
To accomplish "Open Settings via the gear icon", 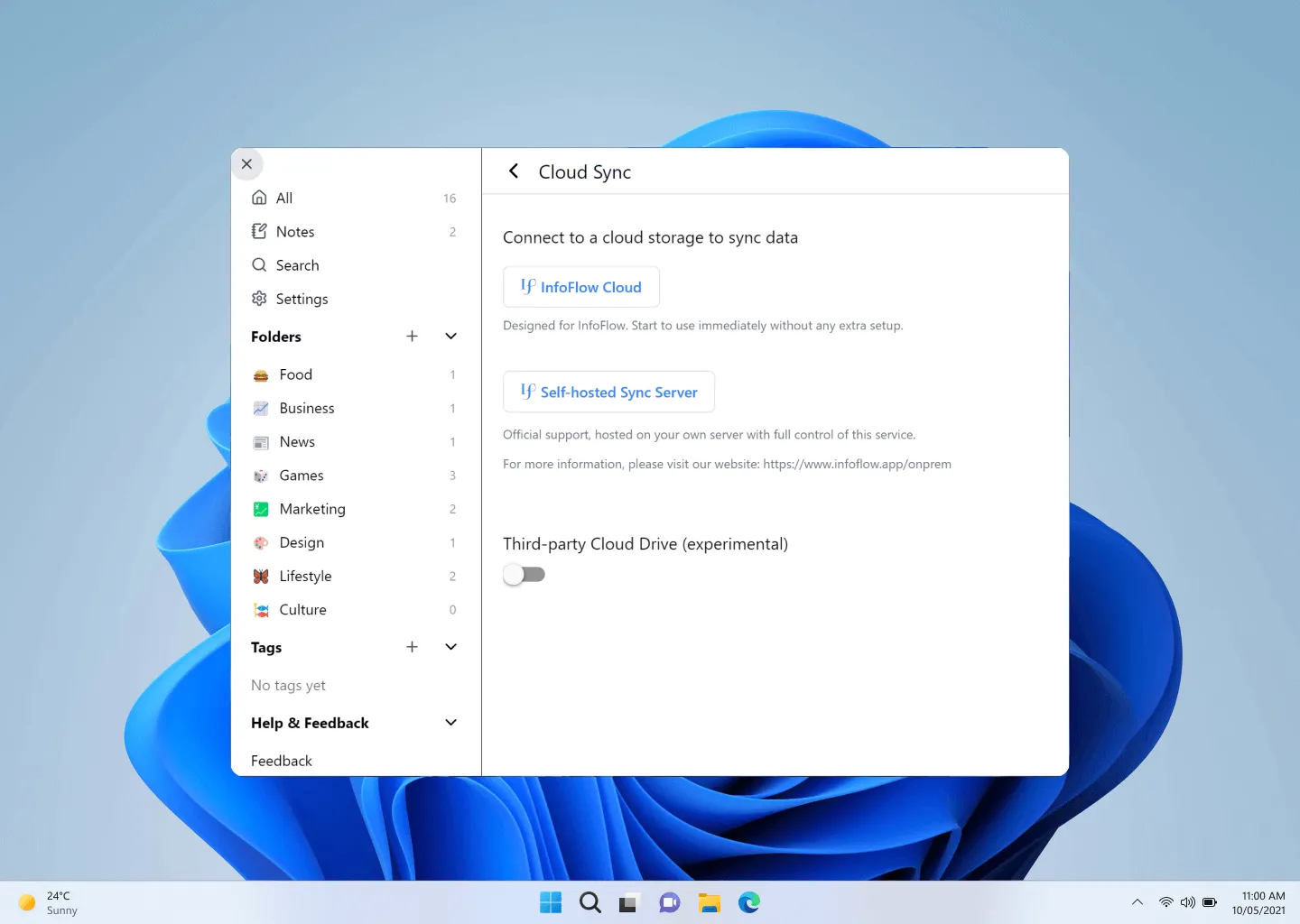I will 259,299.
